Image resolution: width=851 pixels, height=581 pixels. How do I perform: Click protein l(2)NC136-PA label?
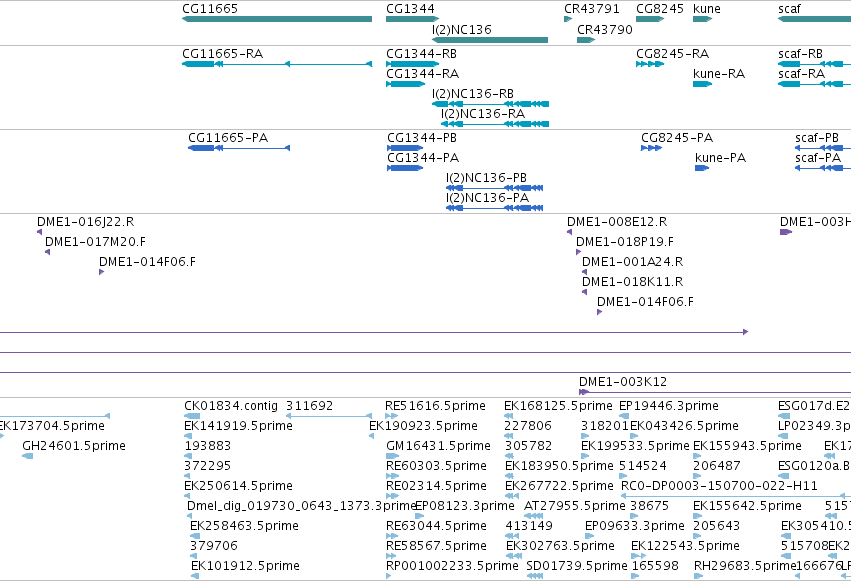pyautogui.click(x=487, y=198)
